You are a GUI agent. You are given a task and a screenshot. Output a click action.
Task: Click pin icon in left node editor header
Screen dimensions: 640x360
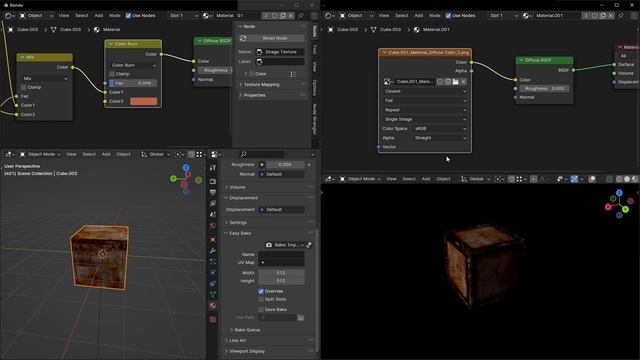click(x=301, y=16)
